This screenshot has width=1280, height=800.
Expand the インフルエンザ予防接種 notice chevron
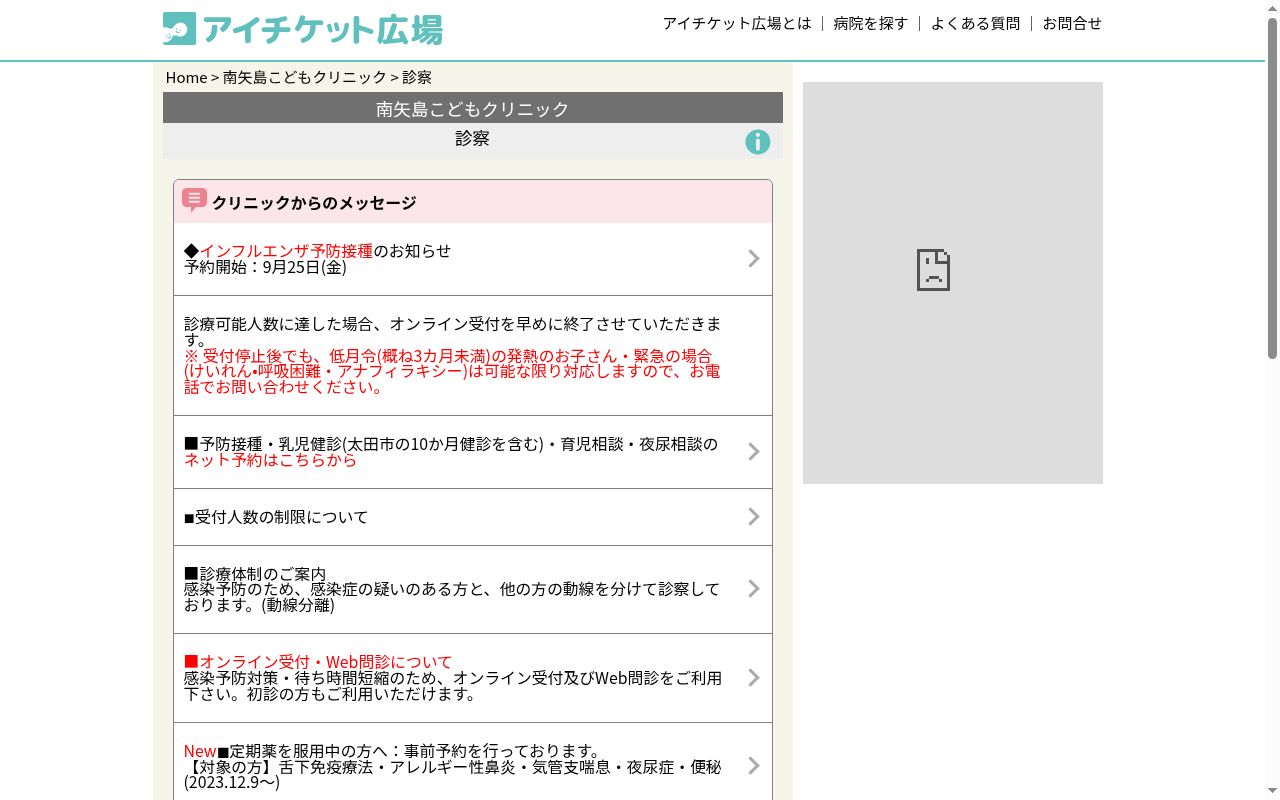point(754,259)
